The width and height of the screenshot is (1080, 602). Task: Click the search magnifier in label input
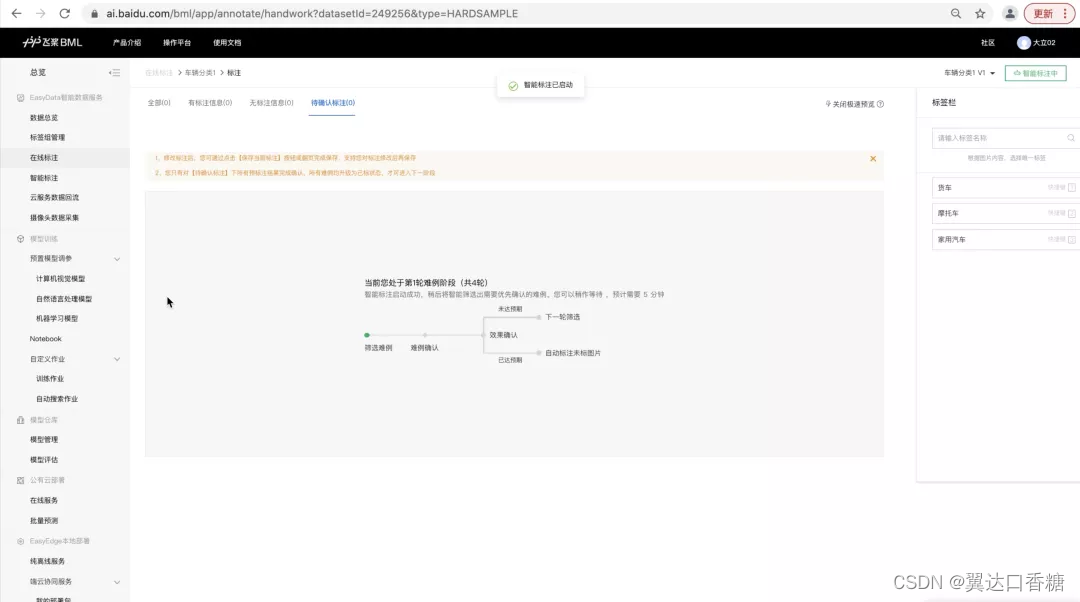point(1071,138)
